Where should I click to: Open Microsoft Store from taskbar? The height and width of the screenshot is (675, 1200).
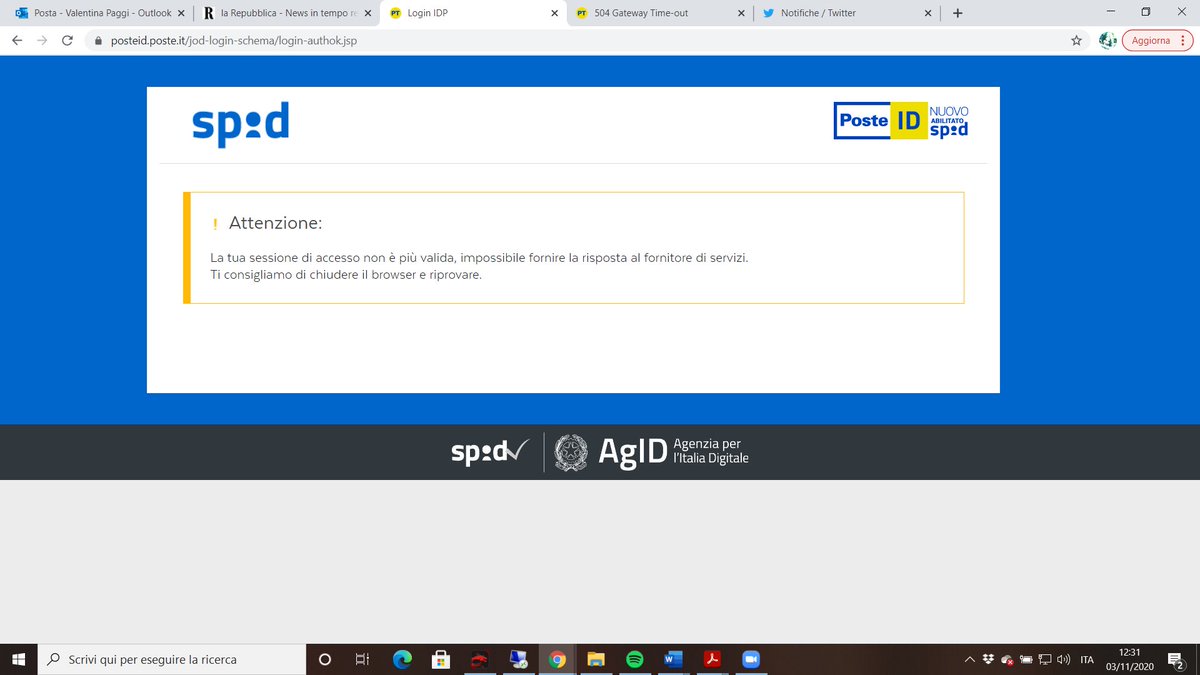(440, 659)
